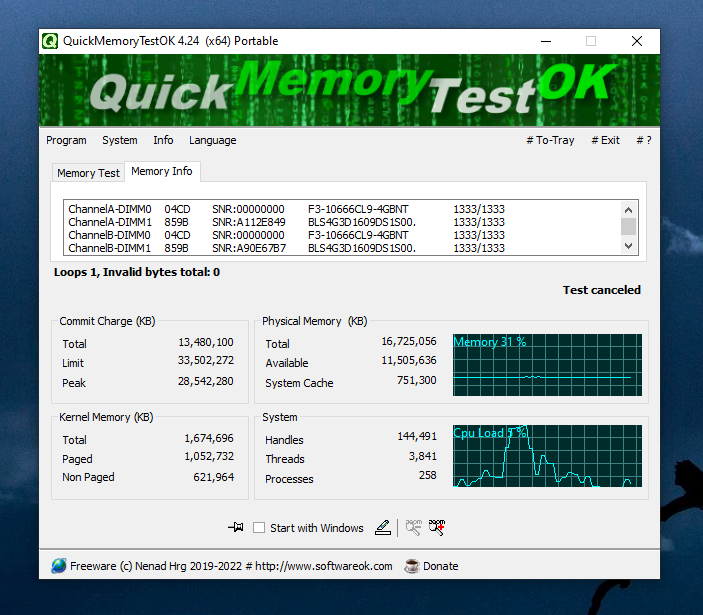Viewport: 703px width, 615px height.
Task: Click the zoom out magnifier icon
Action: (x=413, y=528)
